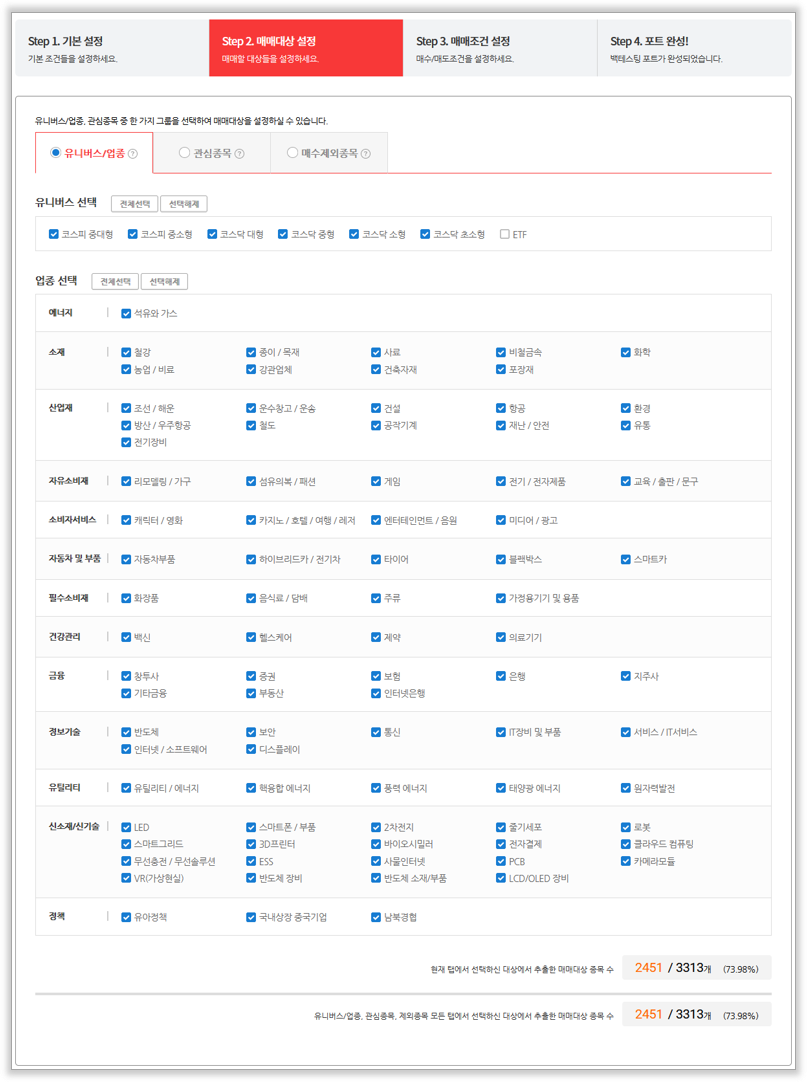Click 선택해제 for 업종 선택
The height and width of the screenshot is (1082, 807).
164,282
